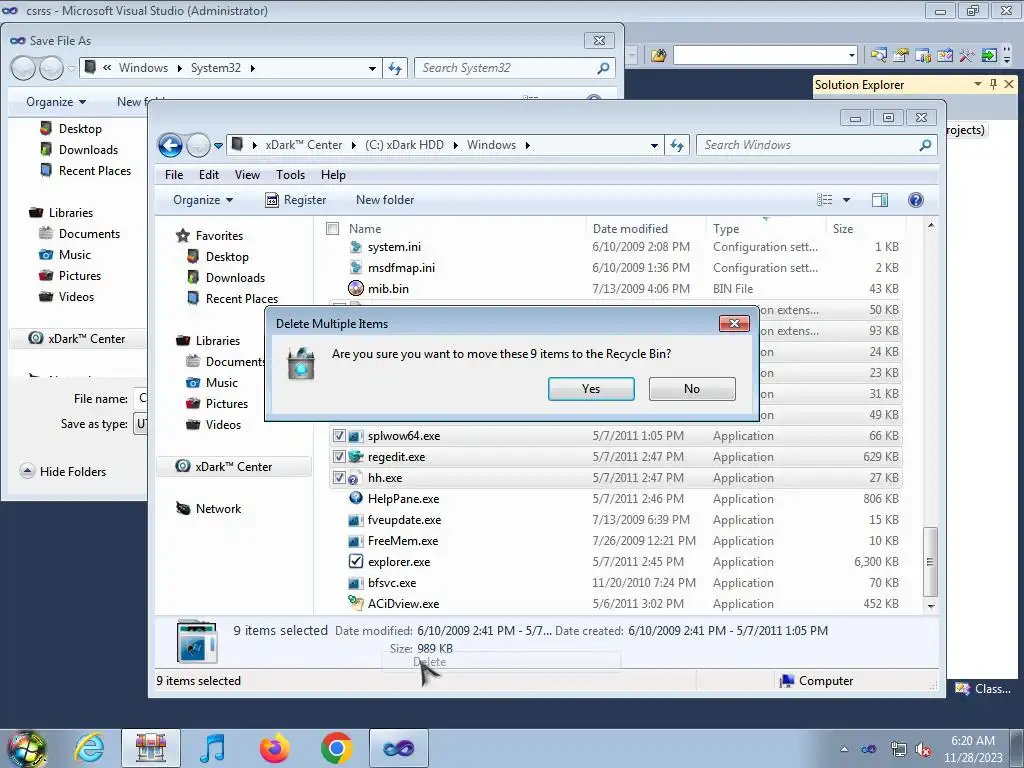1024x768 pixels.
Task: Open the File menu in Explorer
Action: 174,175
